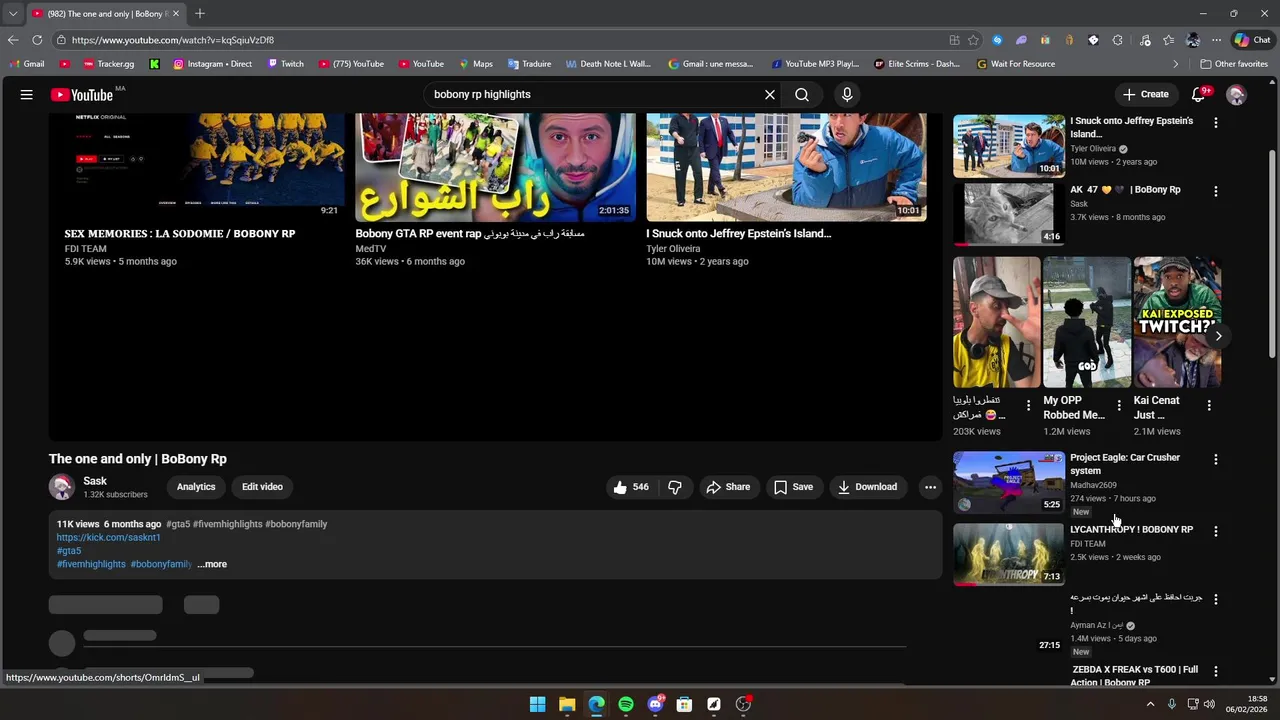
Task: Open YouTube notifications bell
Action: click(1199, 94)
